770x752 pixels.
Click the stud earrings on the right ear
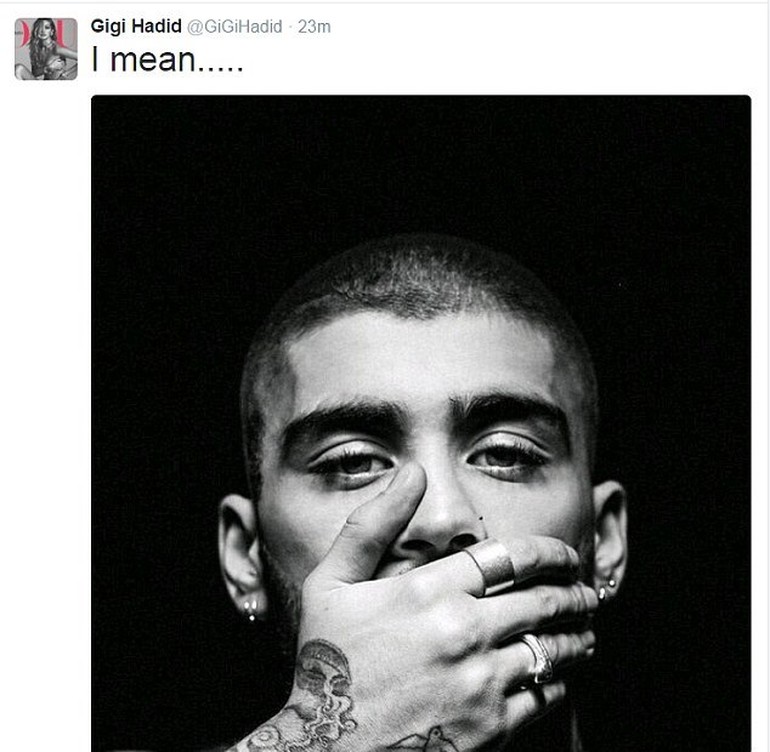point(607,588)
